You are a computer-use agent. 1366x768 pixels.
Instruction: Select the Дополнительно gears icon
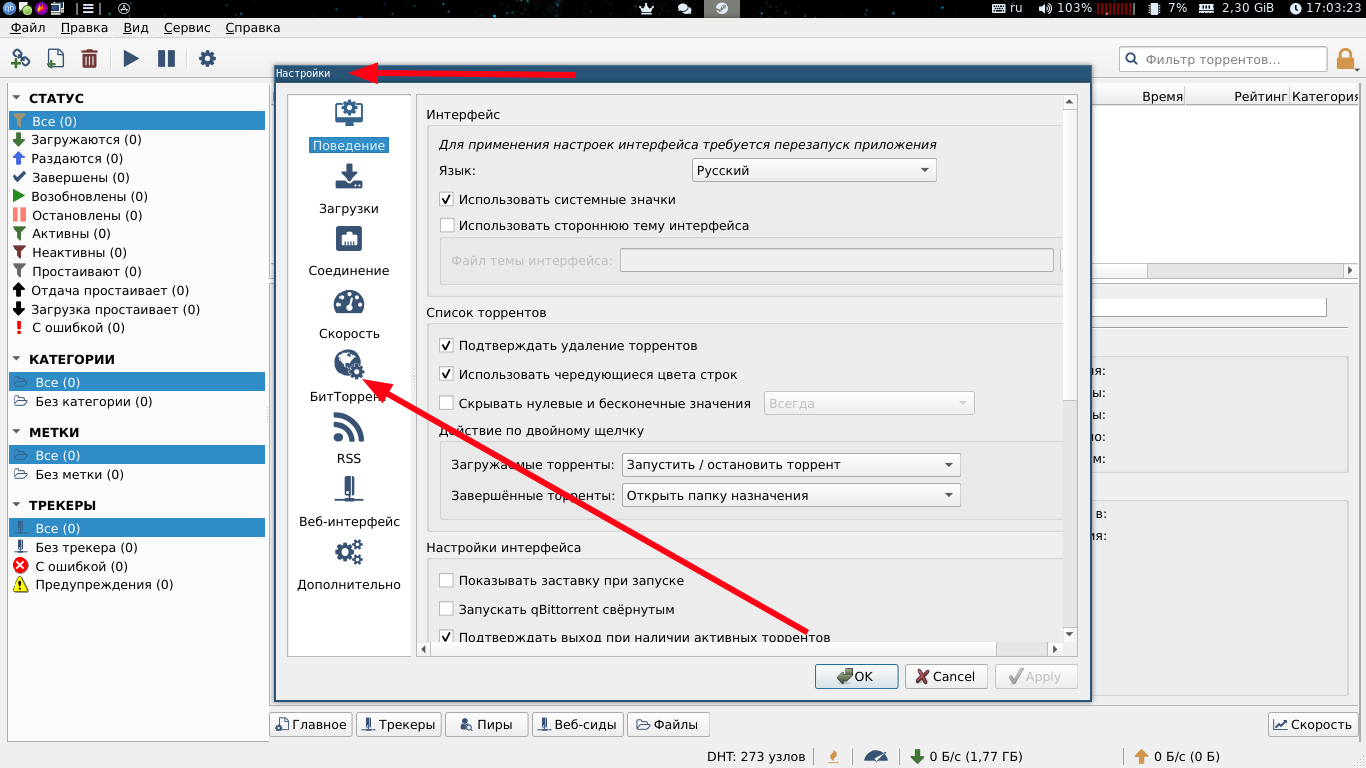click(349, 552)
